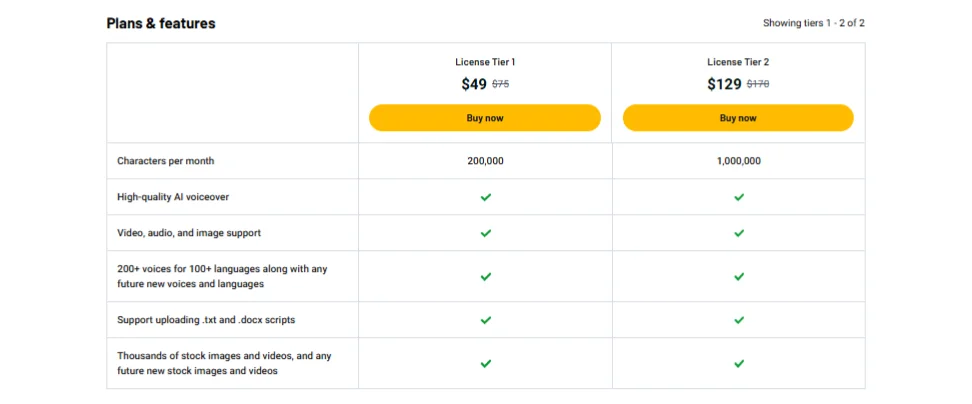Viewport: 972px width, 404px height.
Task: Click Tier 1 200+ voices checkmark
Action: 486,276
